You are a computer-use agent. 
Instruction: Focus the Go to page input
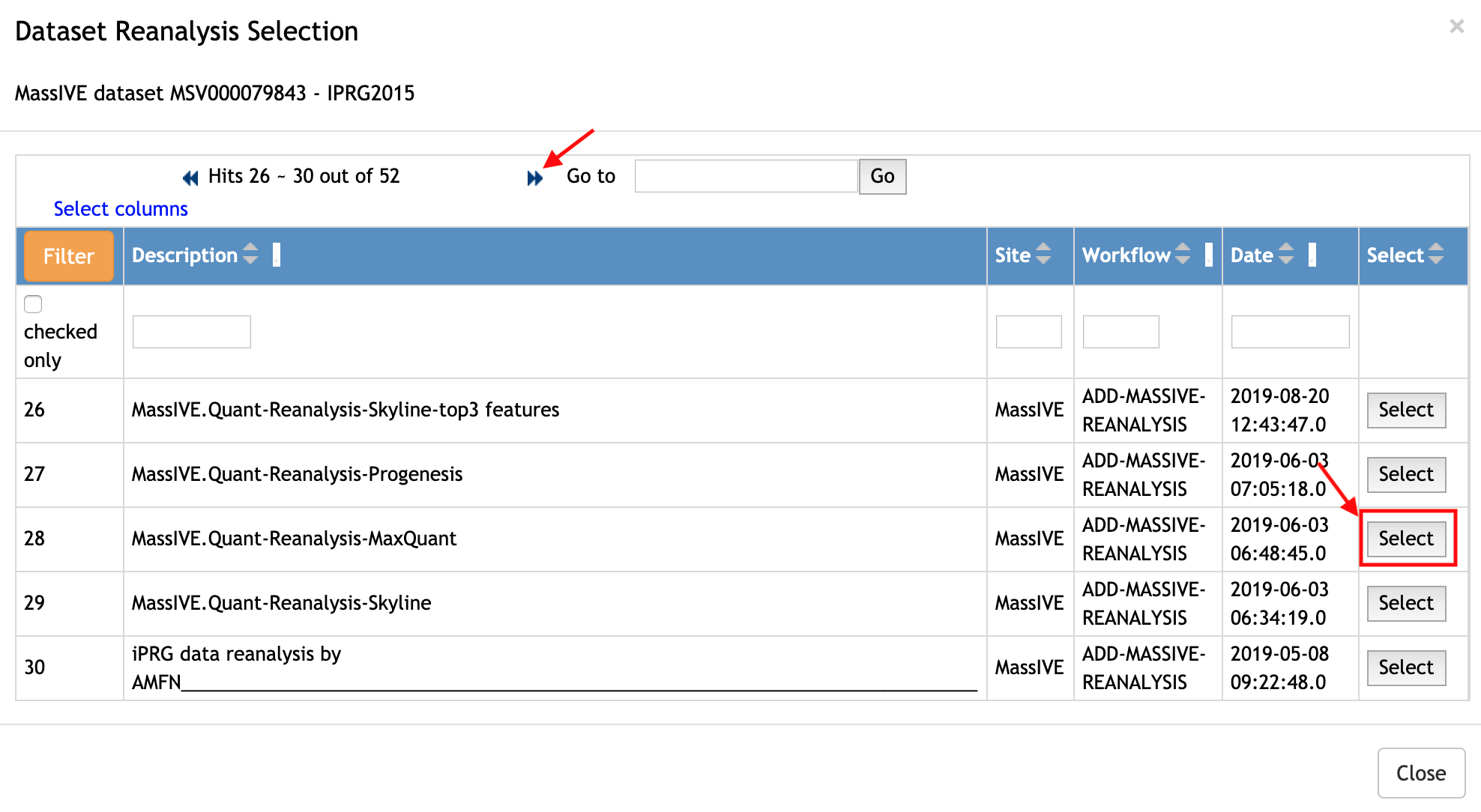746,176
